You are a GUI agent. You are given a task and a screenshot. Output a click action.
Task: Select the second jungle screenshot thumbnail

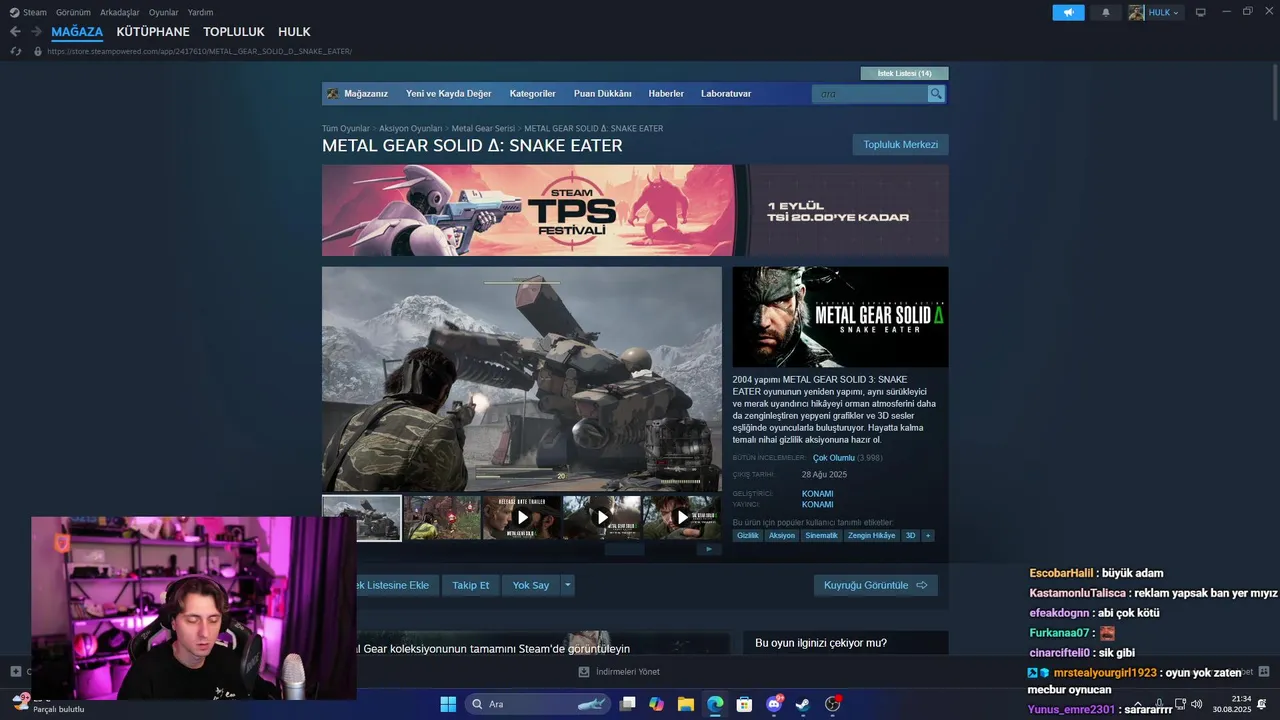point(442,518)
